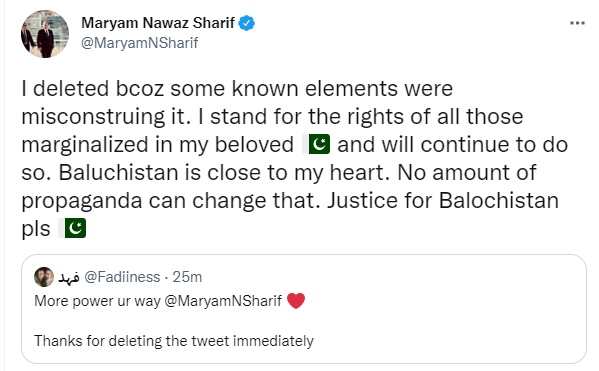This screenshot has height=371, width=599.
Task: Open the quoted tweet via 'Thanks for deleting' line
Action: [x=174, y=340]
